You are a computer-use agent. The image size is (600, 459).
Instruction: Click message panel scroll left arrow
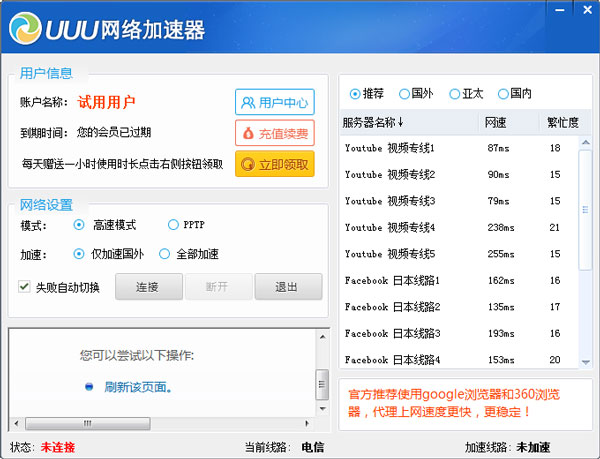16,423
